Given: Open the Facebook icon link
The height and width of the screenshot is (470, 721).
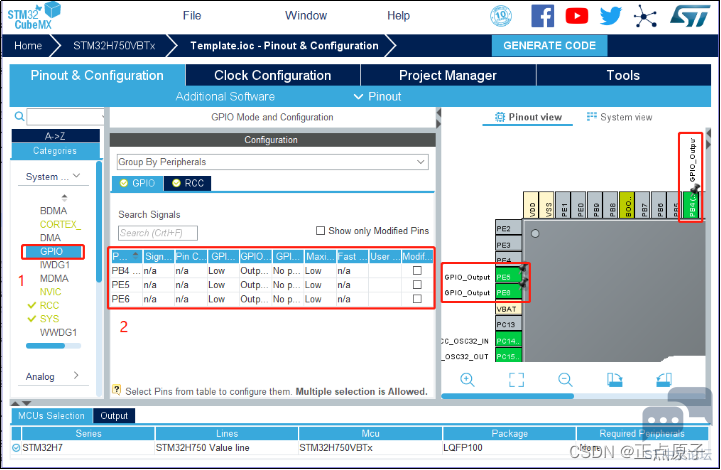Looking at the screenshot, I should pos(543,16).
